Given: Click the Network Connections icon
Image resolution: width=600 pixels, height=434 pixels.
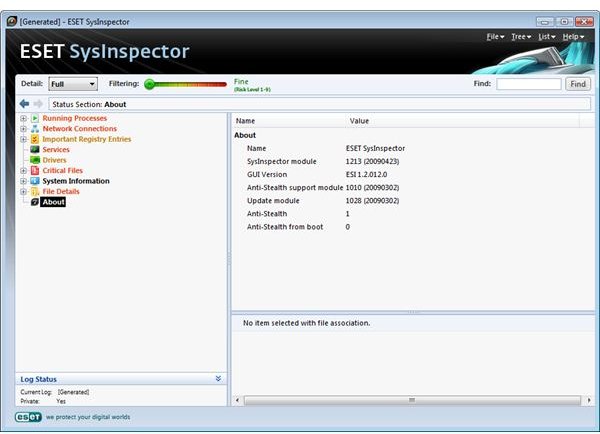Looking at the screenshot, I should tap(35, 129).
